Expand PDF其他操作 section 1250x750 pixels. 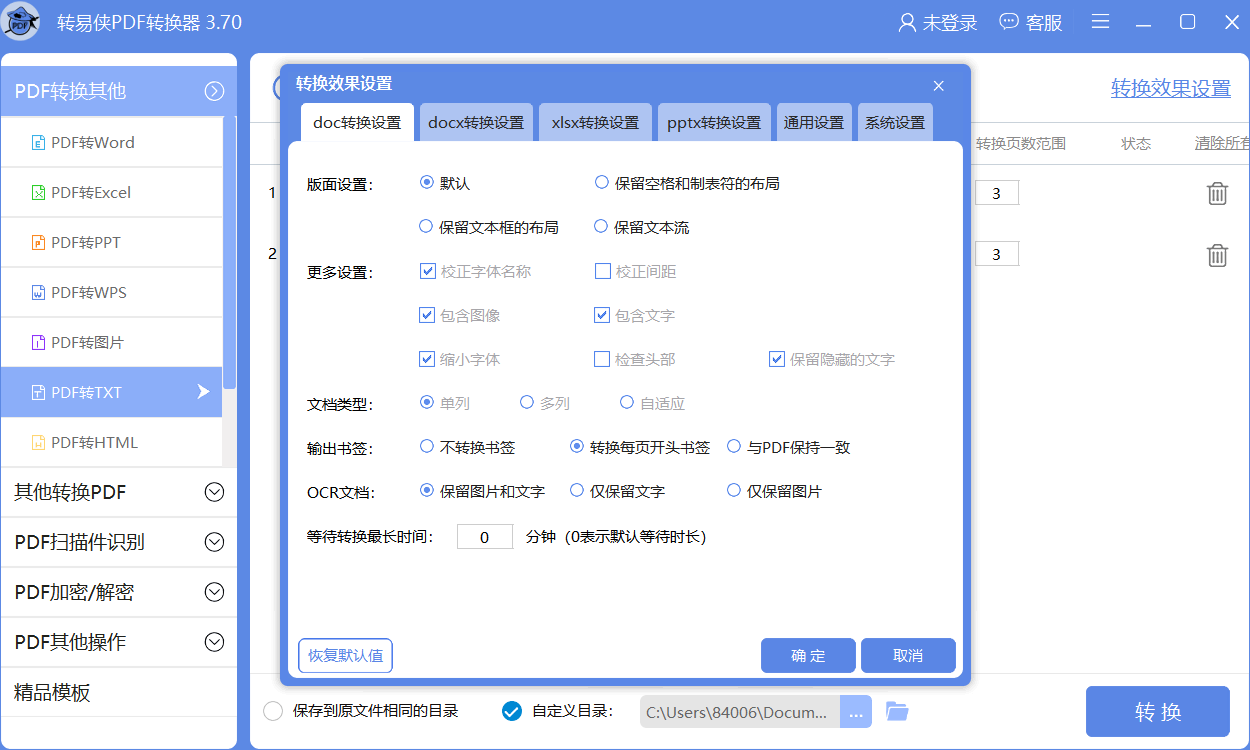click(214, 642)
